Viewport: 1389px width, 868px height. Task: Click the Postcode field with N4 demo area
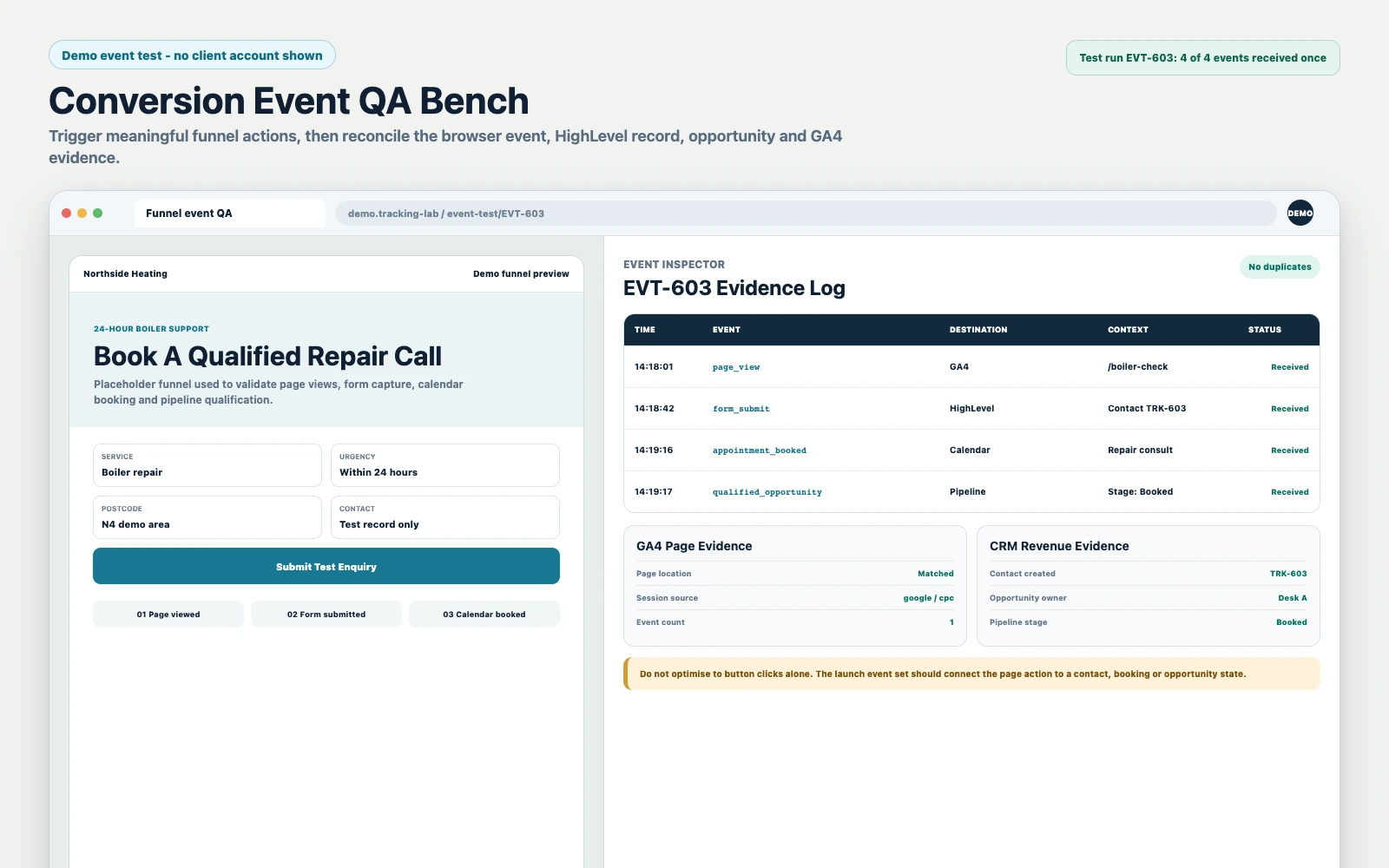click(x=207, y=517)
